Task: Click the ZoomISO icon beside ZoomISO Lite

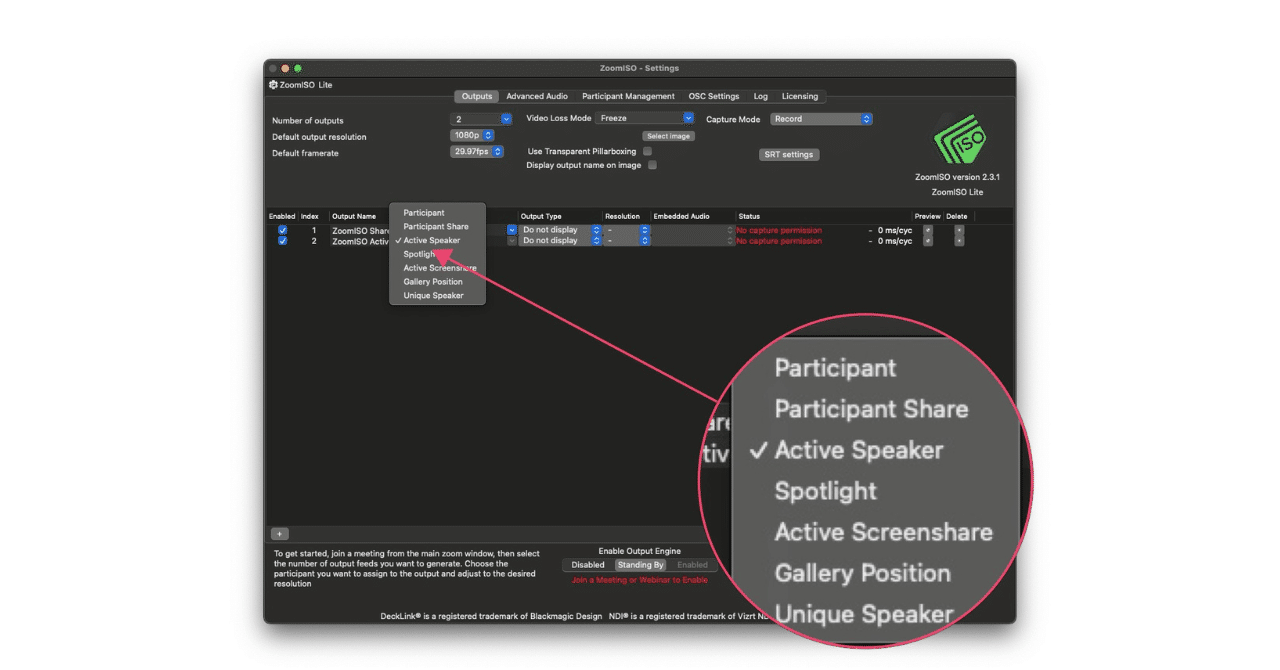Action: pyautogui.click(x=272, y=85)
